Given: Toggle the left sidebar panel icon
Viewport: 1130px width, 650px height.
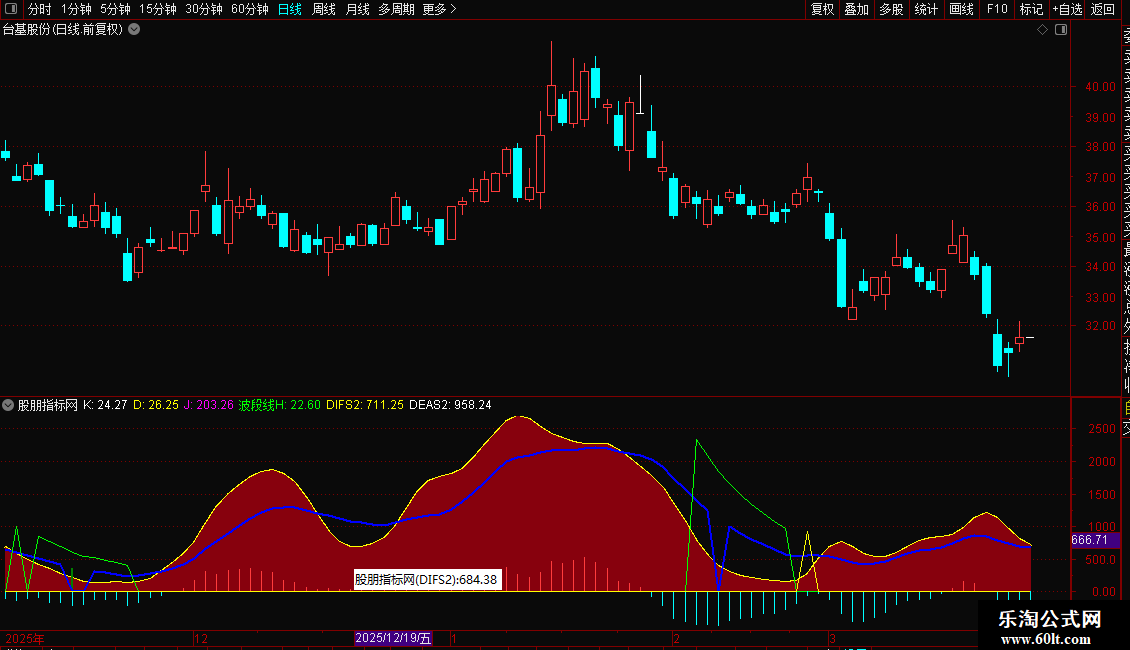Looking at the screenshot, I should click(12, 9).
